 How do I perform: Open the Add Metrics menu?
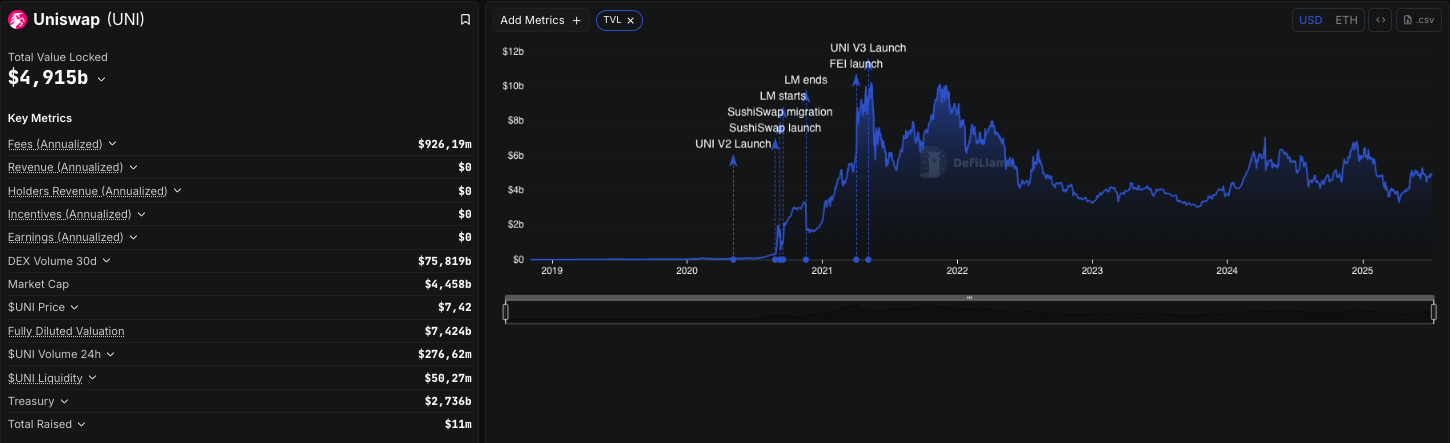point(541,20)
